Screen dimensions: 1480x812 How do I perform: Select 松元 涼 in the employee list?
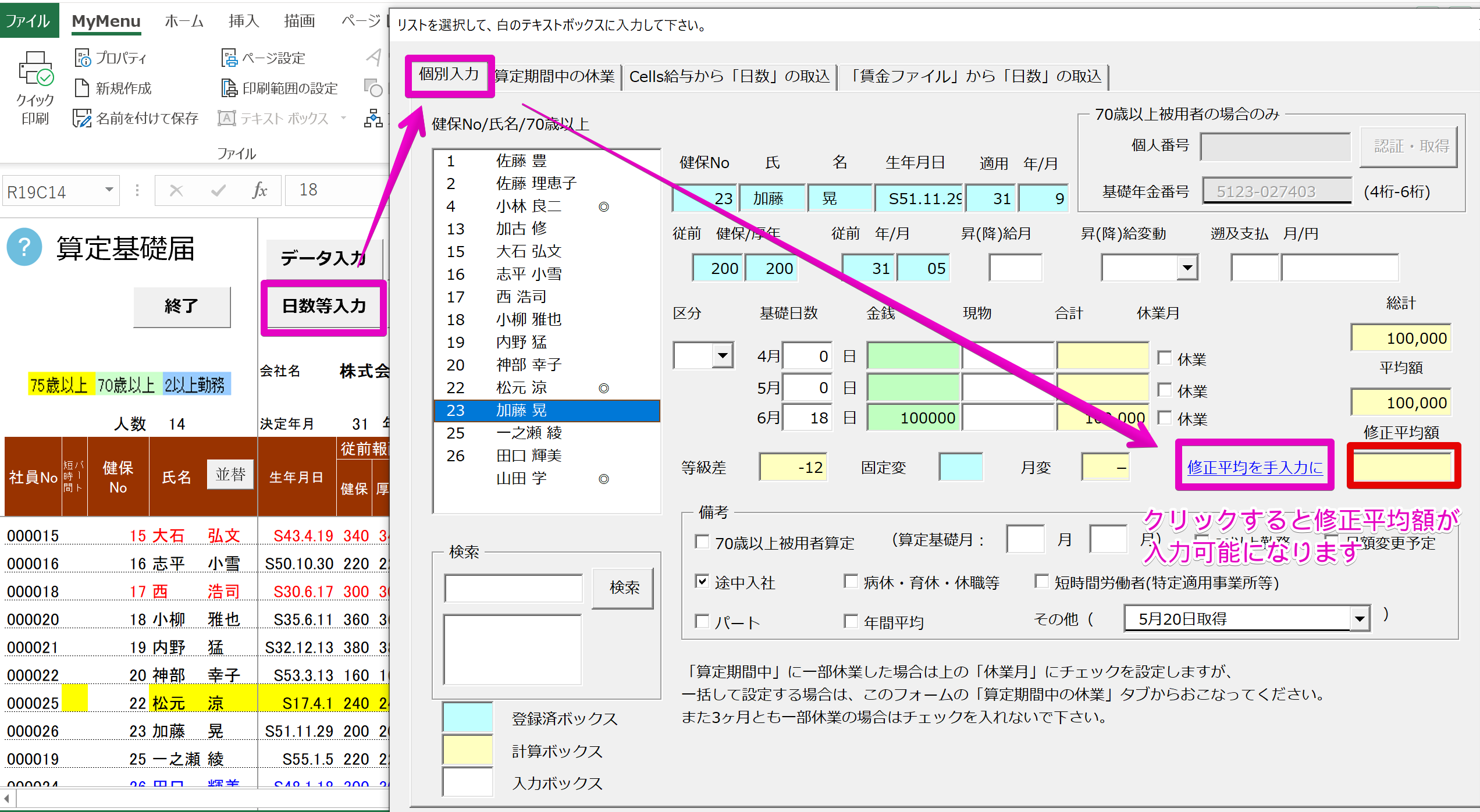(x=546, y=387)
